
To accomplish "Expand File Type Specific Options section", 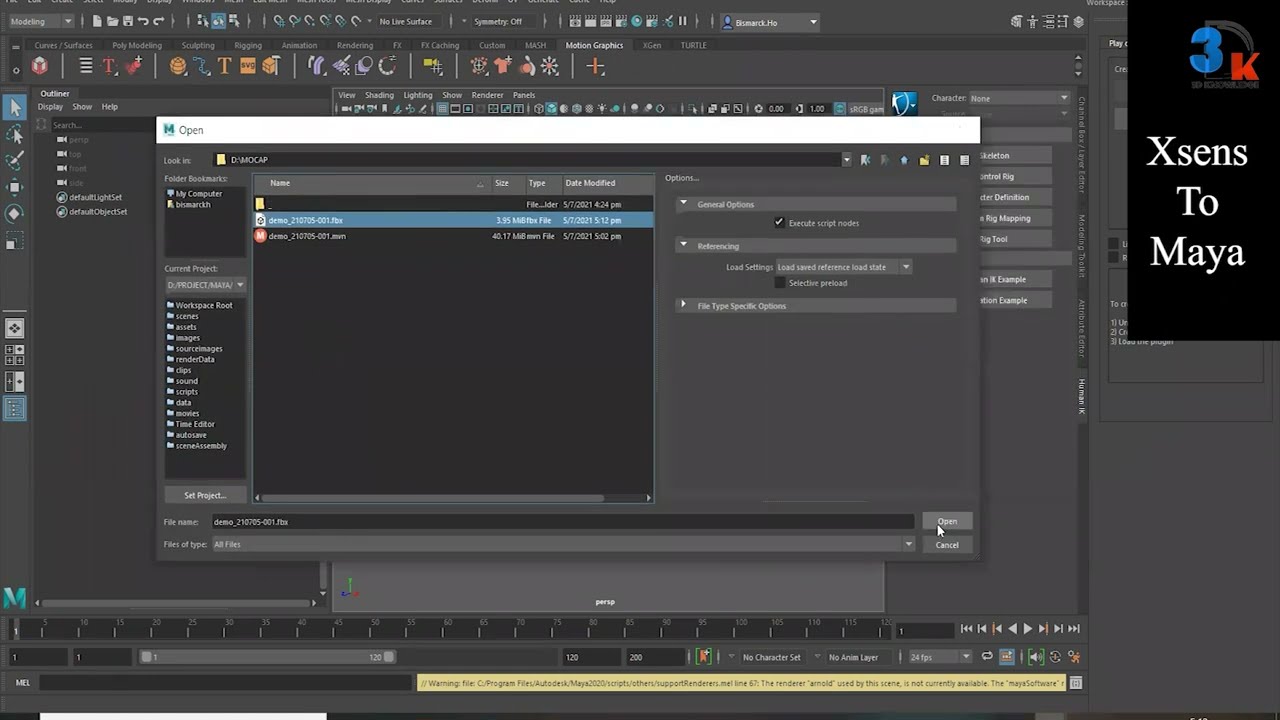I will [684, 305].
